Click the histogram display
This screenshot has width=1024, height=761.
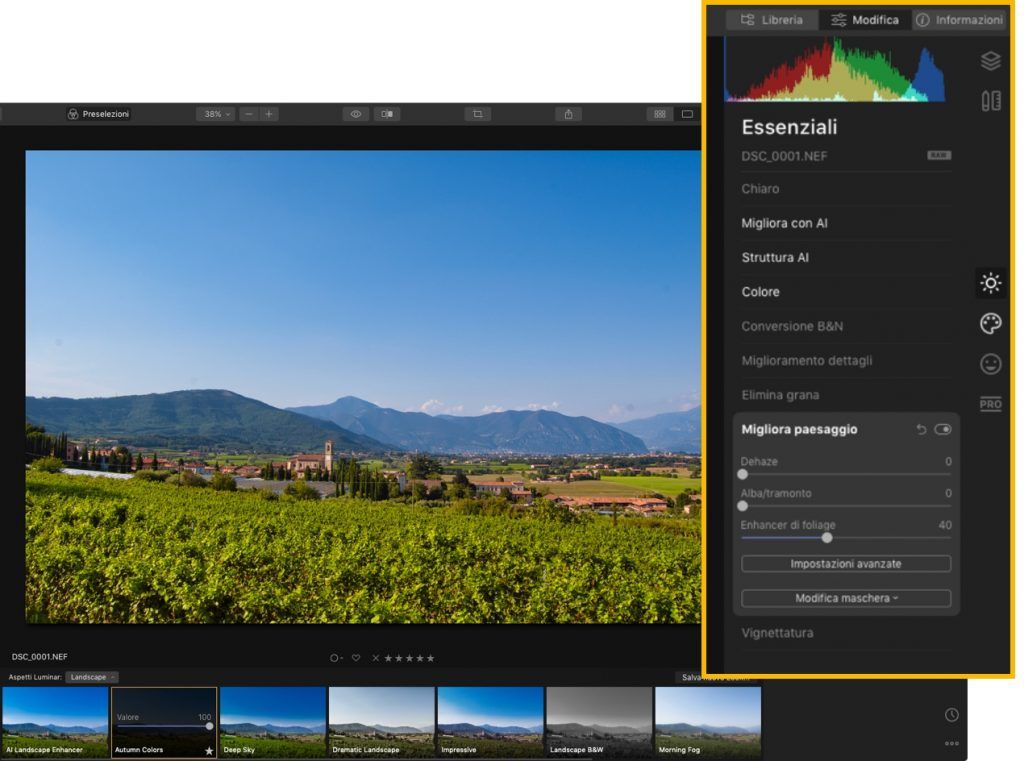(x=835, y=69)
